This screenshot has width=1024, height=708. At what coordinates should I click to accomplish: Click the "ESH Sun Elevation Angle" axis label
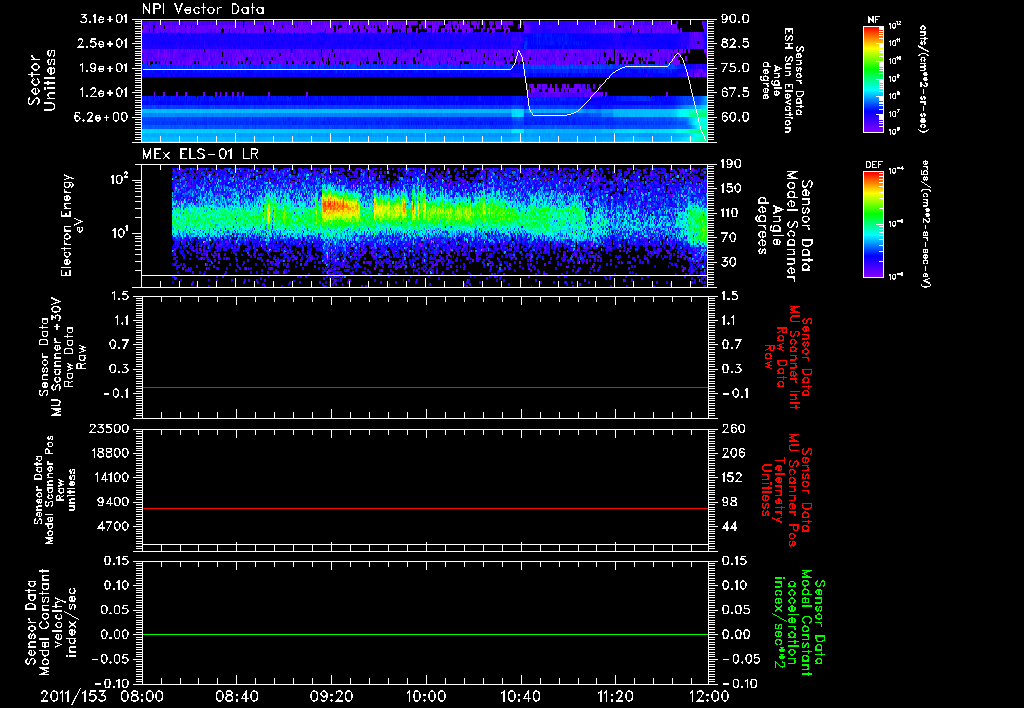pyautogui.click(x=782, y=80)
